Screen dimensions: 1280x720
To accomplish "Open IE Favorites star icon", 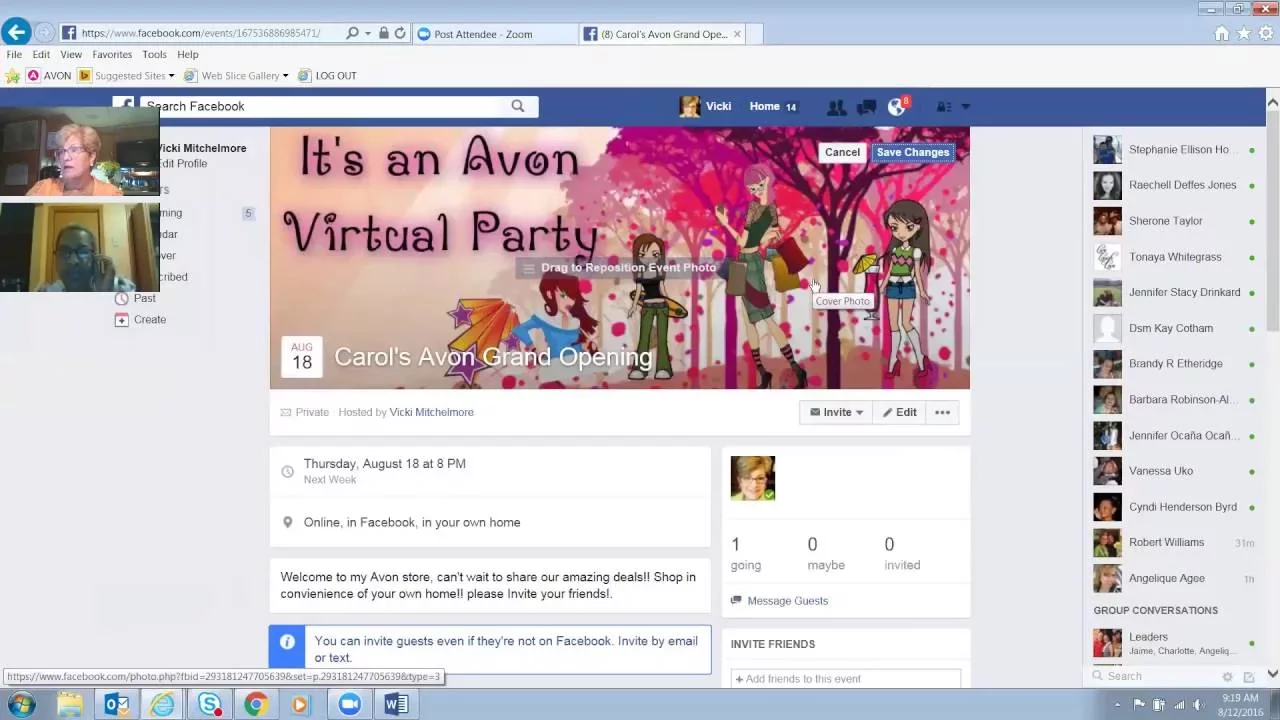I will [x=1244, y=33].
